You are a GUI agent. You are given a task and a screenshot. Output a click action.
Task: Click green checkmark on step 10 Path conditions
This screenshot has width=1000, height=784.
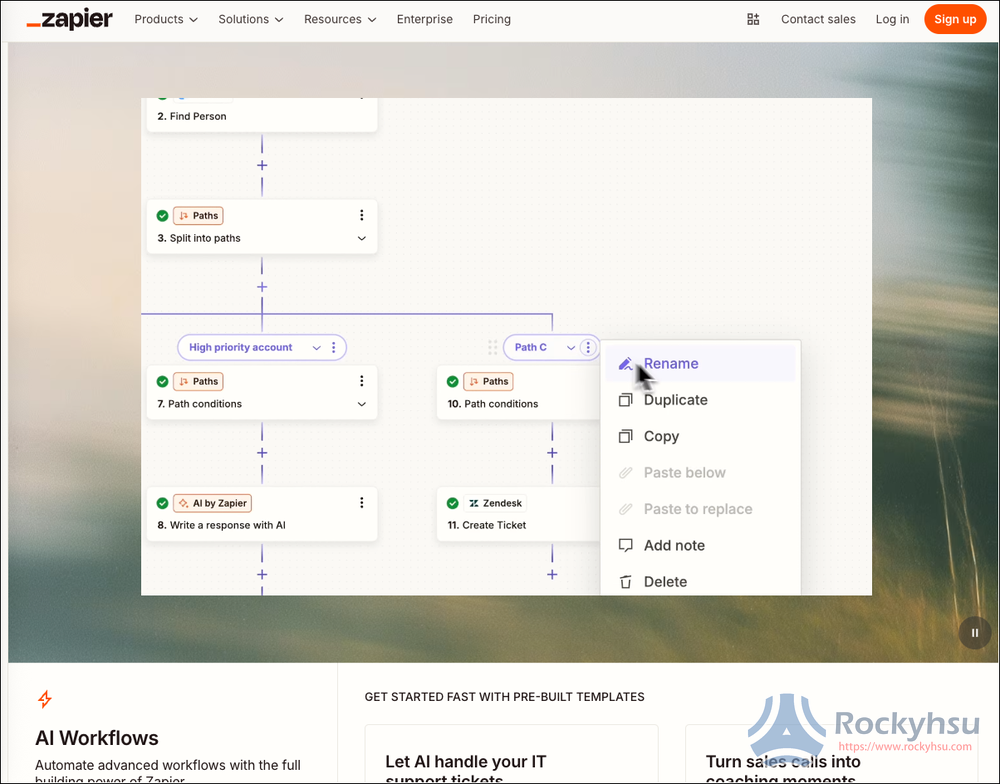click(453, 381)
